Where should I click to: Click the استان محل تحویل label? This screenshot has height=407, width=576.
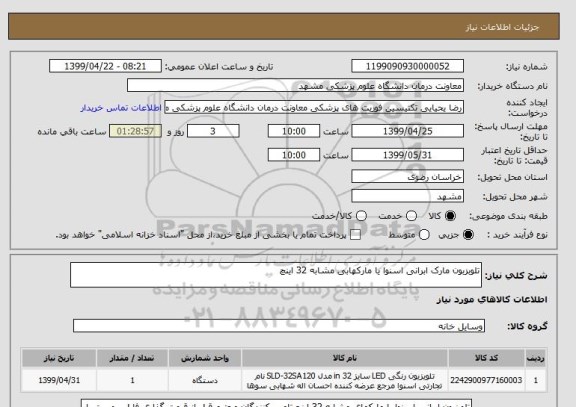pyautogui.click(x=512, y=177)
